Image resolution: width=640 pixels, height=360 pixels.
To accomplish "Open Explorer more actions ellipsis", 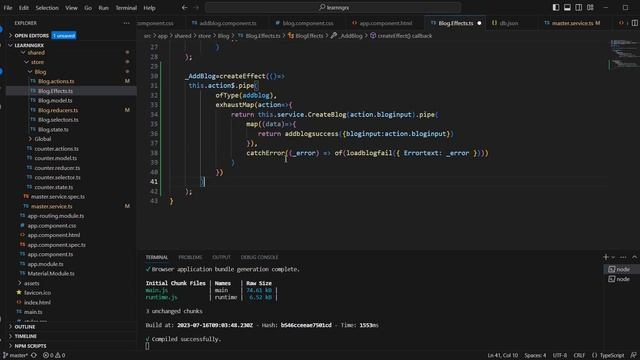I will (127, 23).
